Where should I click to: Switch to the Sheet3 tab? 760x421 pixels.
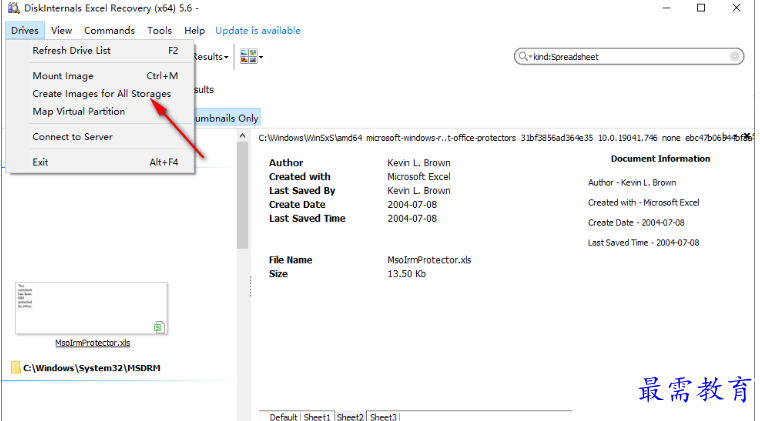tap(383, 417)
